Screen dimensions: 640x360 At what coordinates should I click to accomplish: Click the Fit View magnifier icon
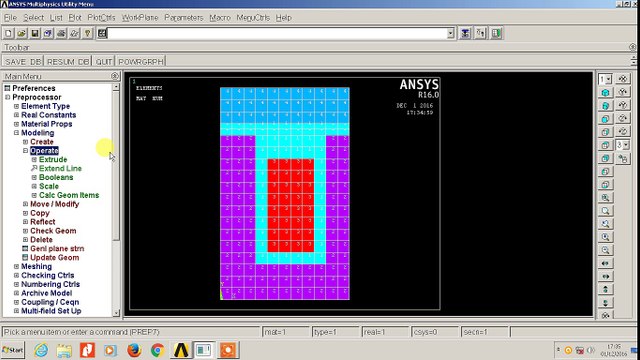[606, 198]
